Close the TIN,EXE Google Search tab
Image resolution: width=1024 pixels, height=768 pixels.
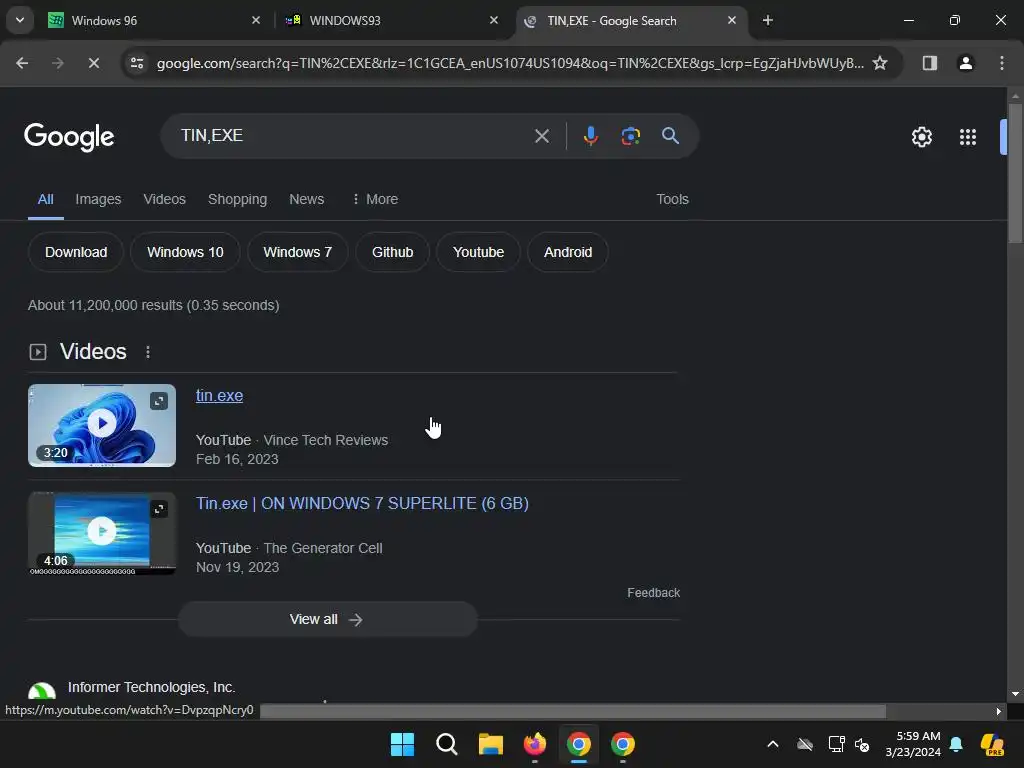pyautogui.click(x=732, y=21)
